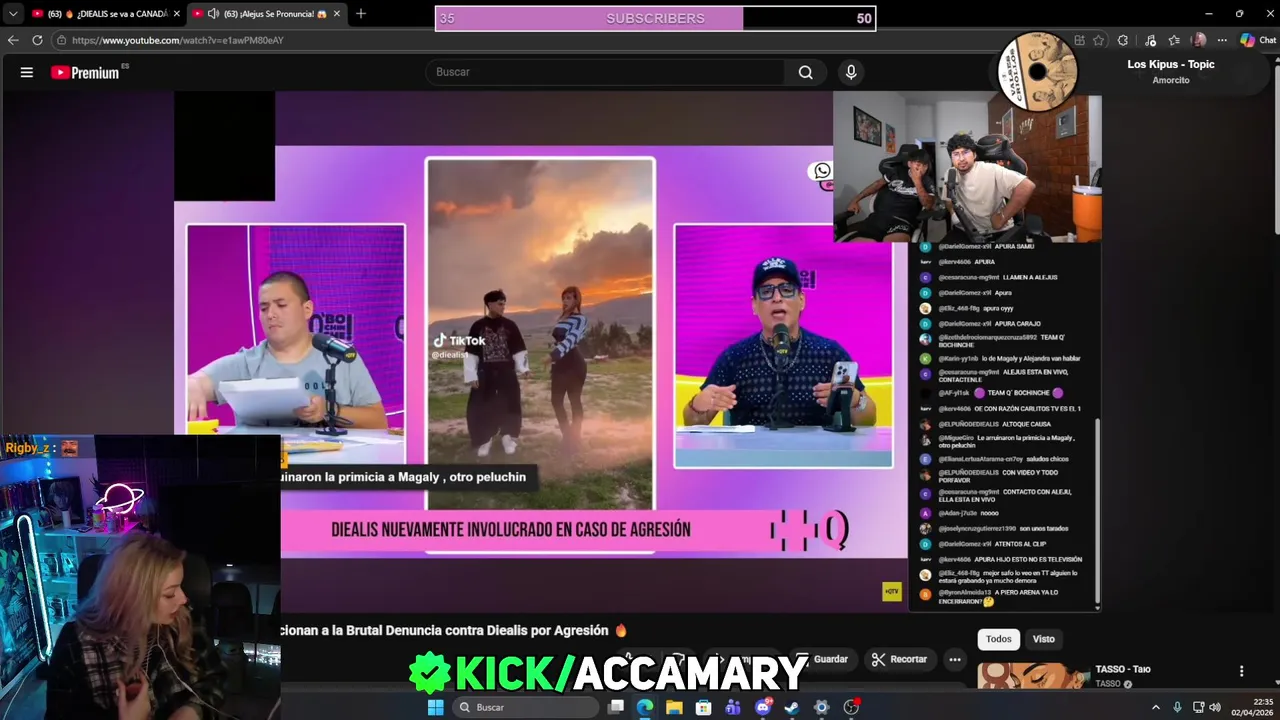The image size is (1280, 720).
Task: Save the video with the Guardar button
Action: (x=822, y=659)
